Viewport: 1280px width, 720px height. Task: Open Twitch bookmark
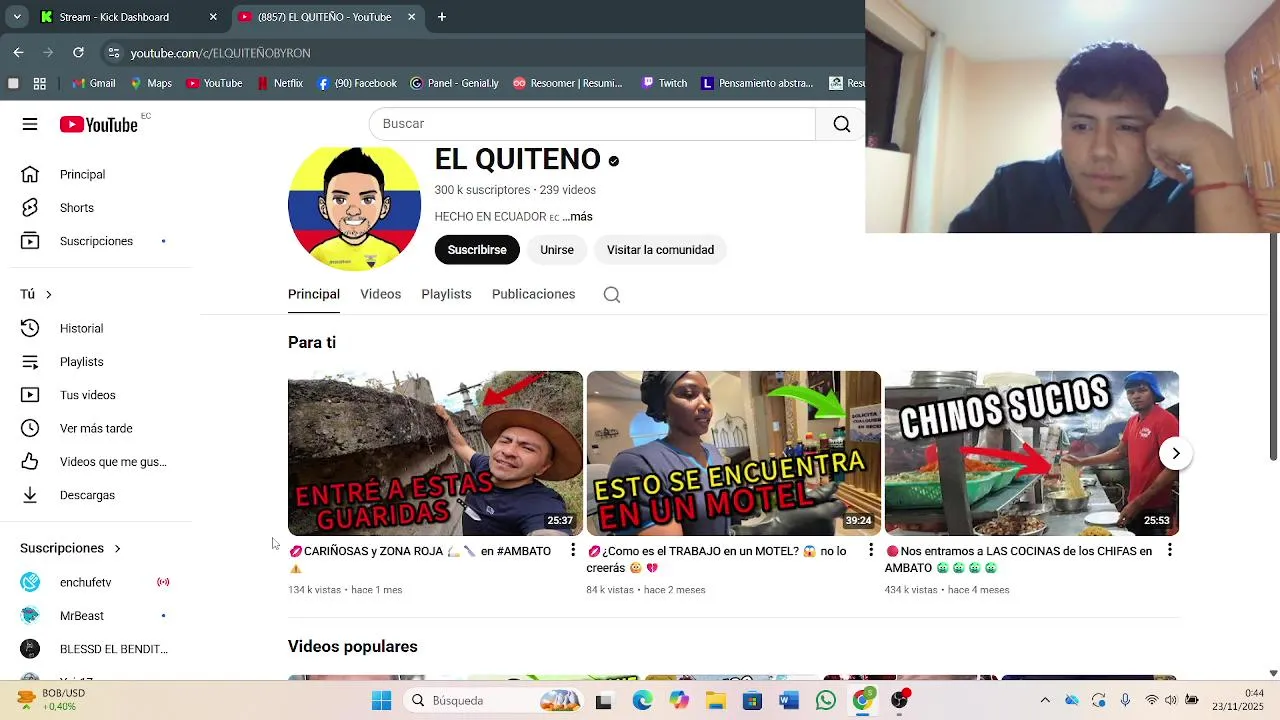tap(663, 83)
